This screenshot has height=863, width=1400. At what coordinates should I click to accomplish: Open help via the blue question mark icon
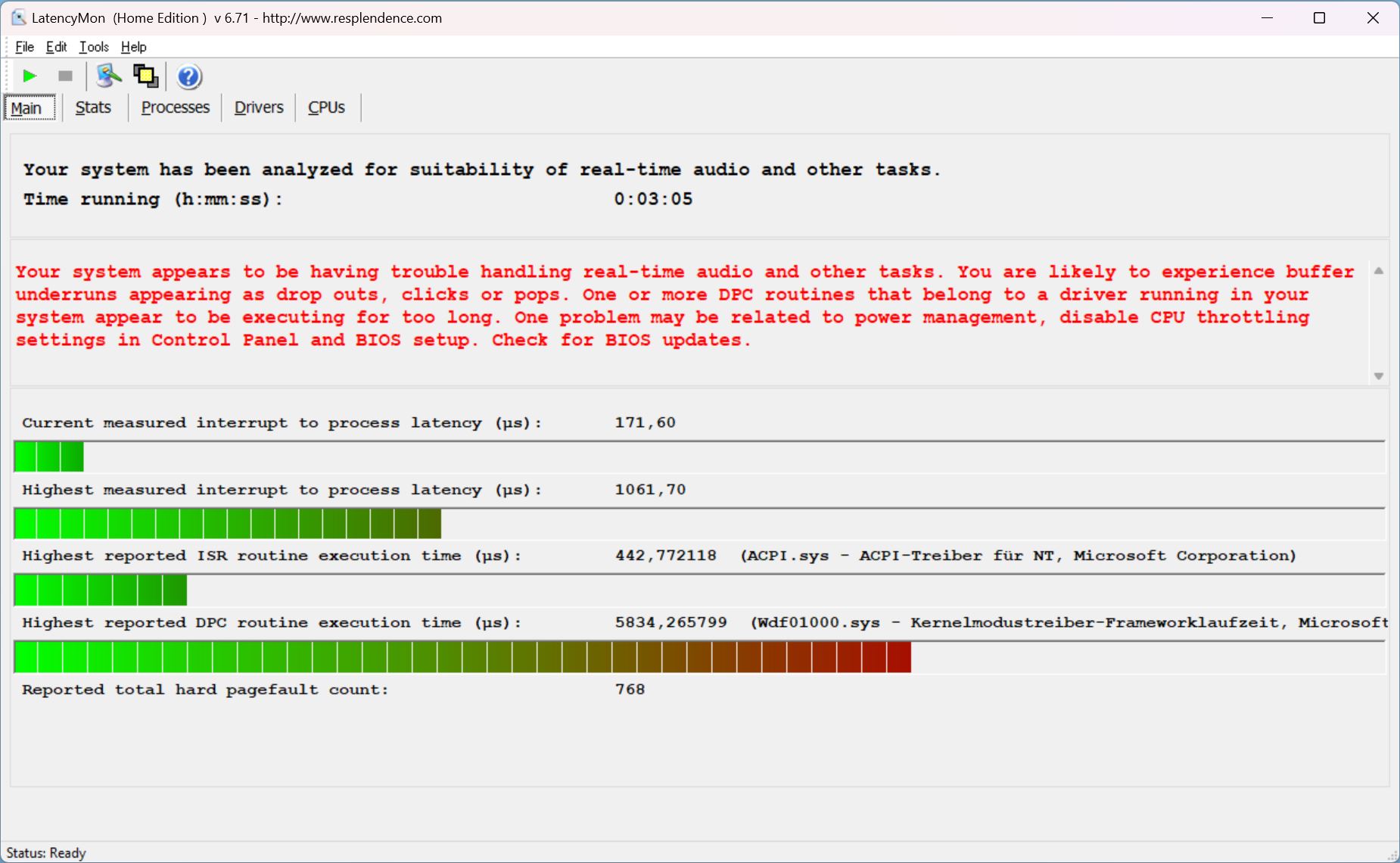(x=188, y=76)
